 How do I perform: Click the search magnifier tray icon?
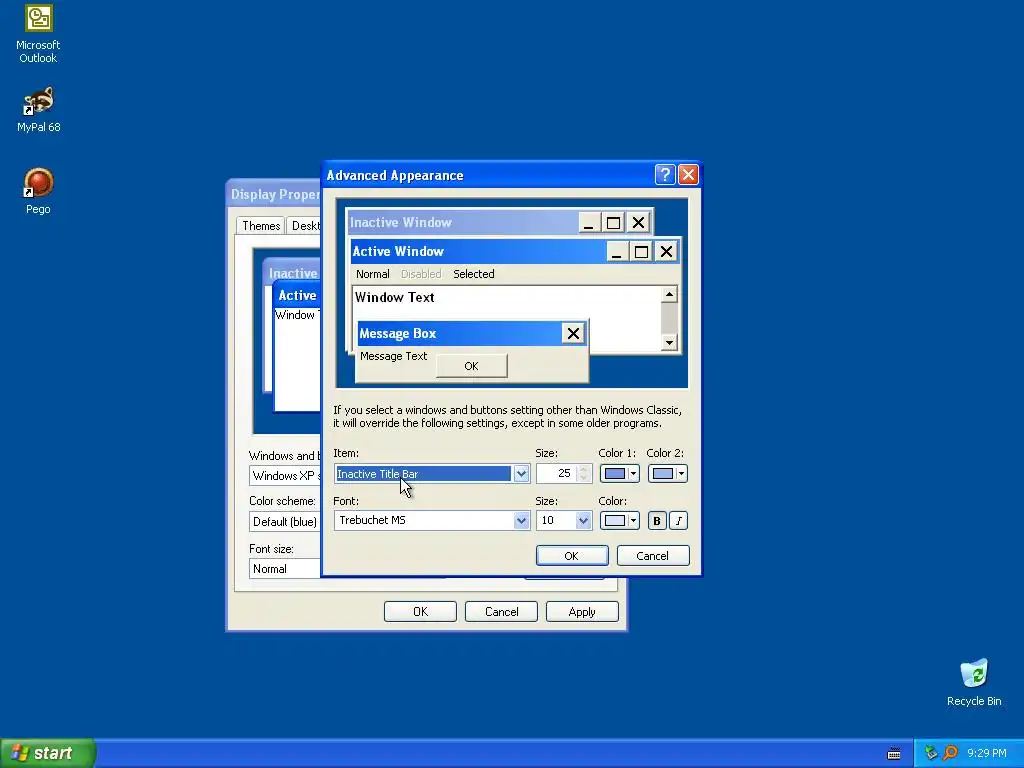950,753
